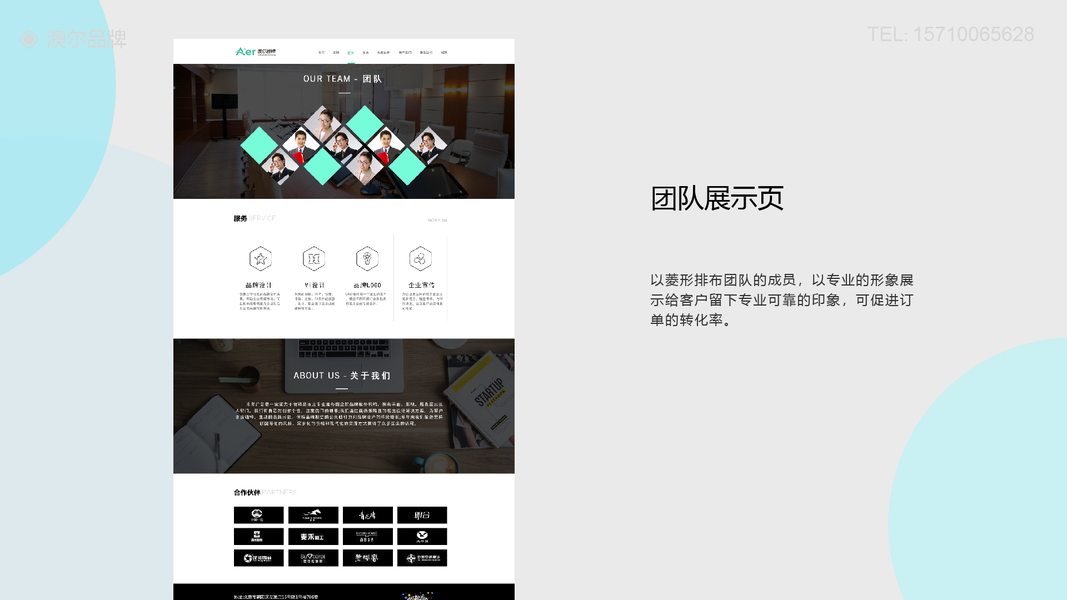The height and width of the screenshot is (600, 1067).
Task: Open the 品牌LOGO service title
Action: click(367, 285)
